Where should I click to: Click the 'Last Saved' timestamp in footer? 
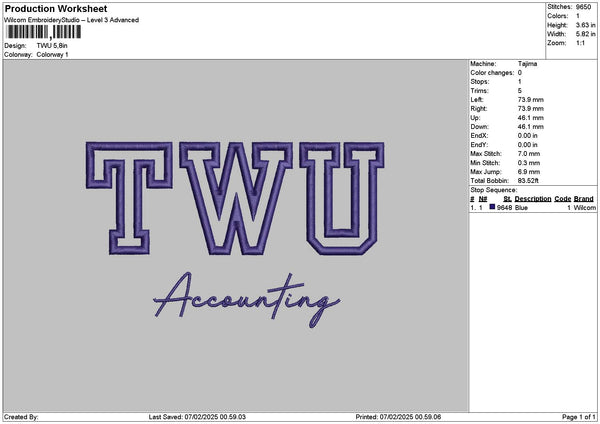pos(197,417)
